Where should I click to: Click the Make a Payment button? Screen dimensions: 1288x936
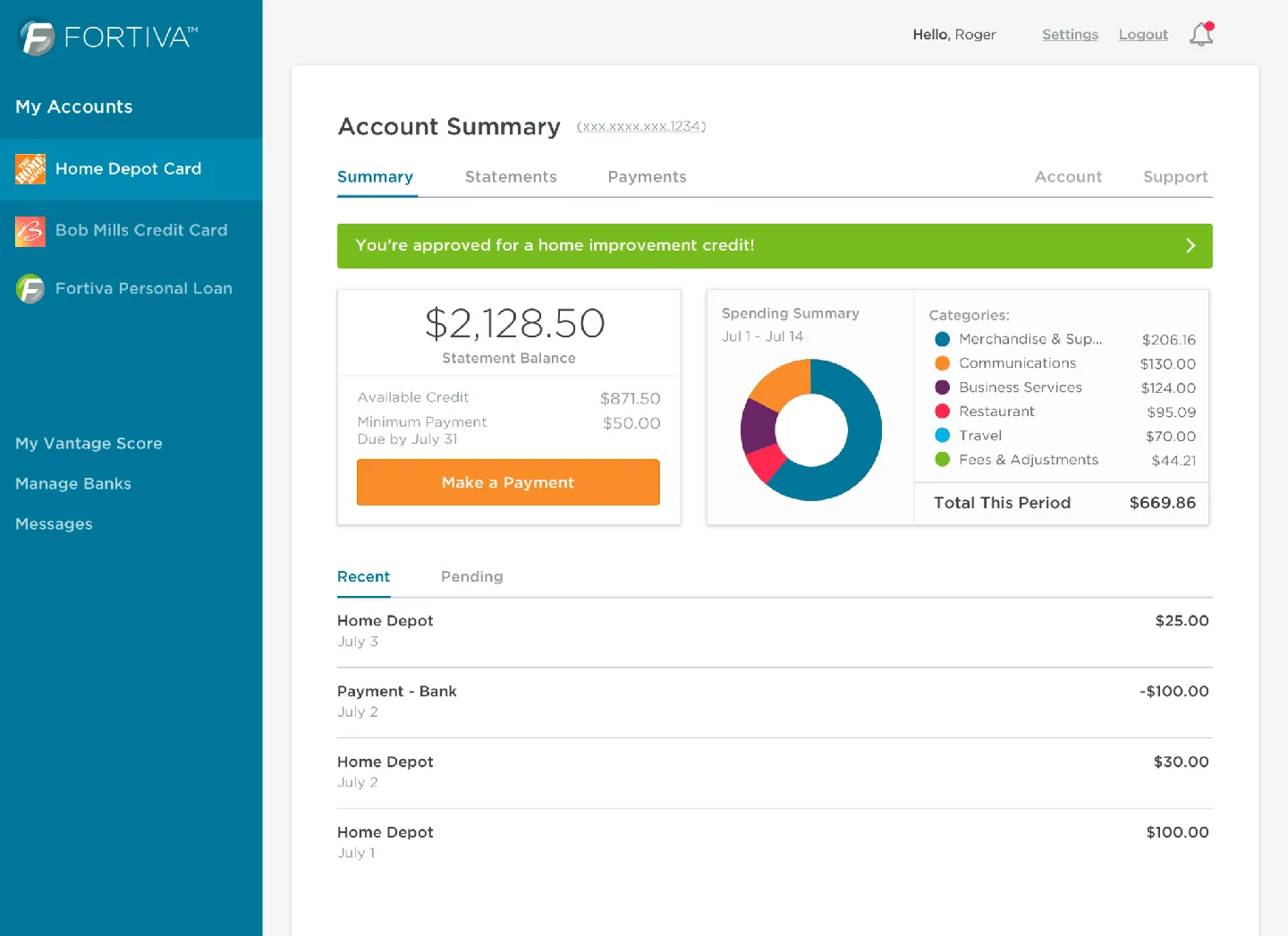pyautogui.click(x=507, y=482)
